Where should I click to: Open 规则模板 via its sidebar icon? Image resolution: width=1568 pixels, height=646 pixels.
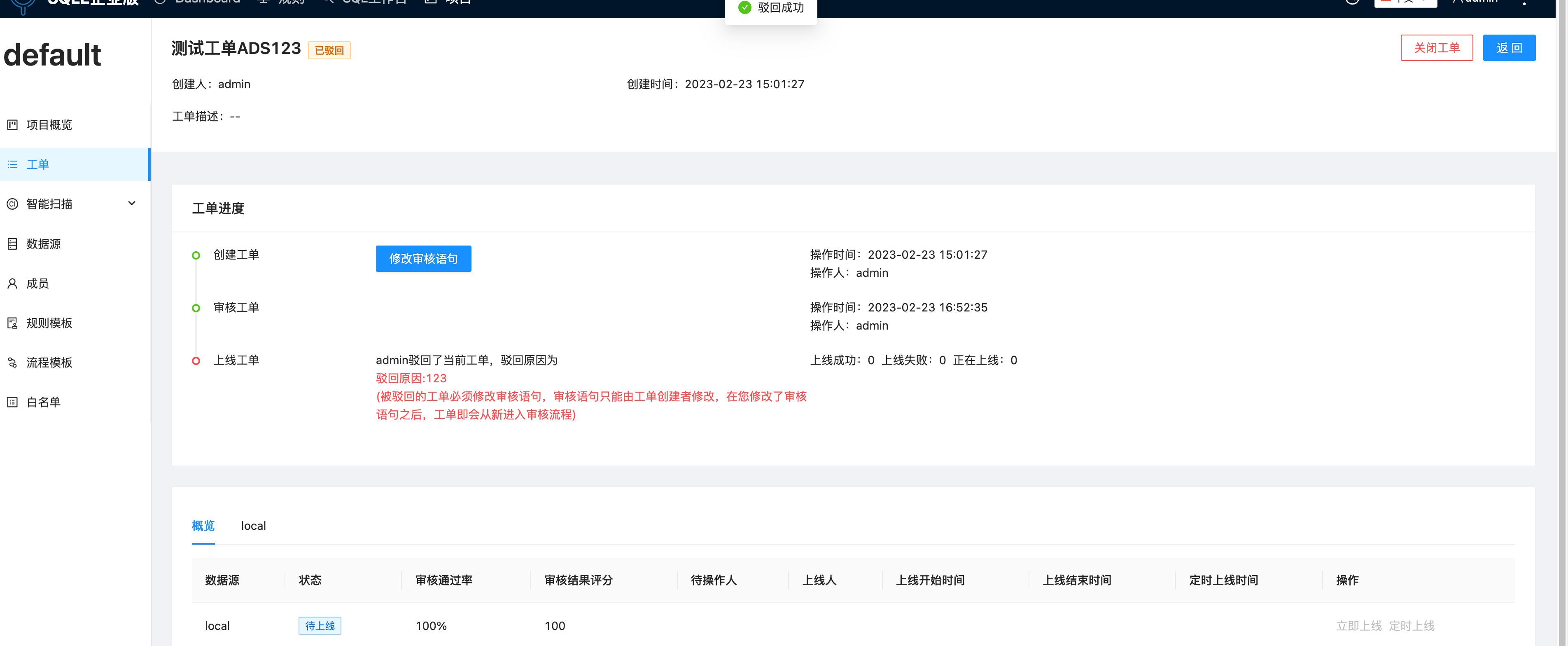(x=13, y=323)
